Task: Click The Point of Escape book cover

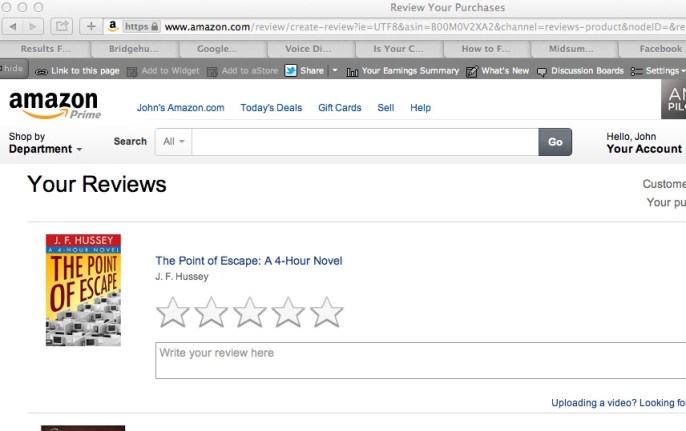Action: point(83,290)
